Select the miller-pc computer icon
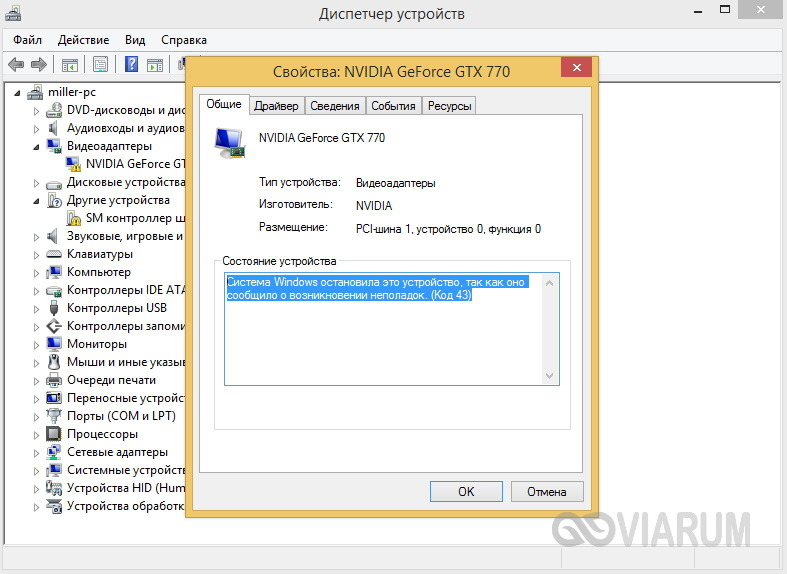The width and height of the screenshot is (787, 574). click(35, 92)
